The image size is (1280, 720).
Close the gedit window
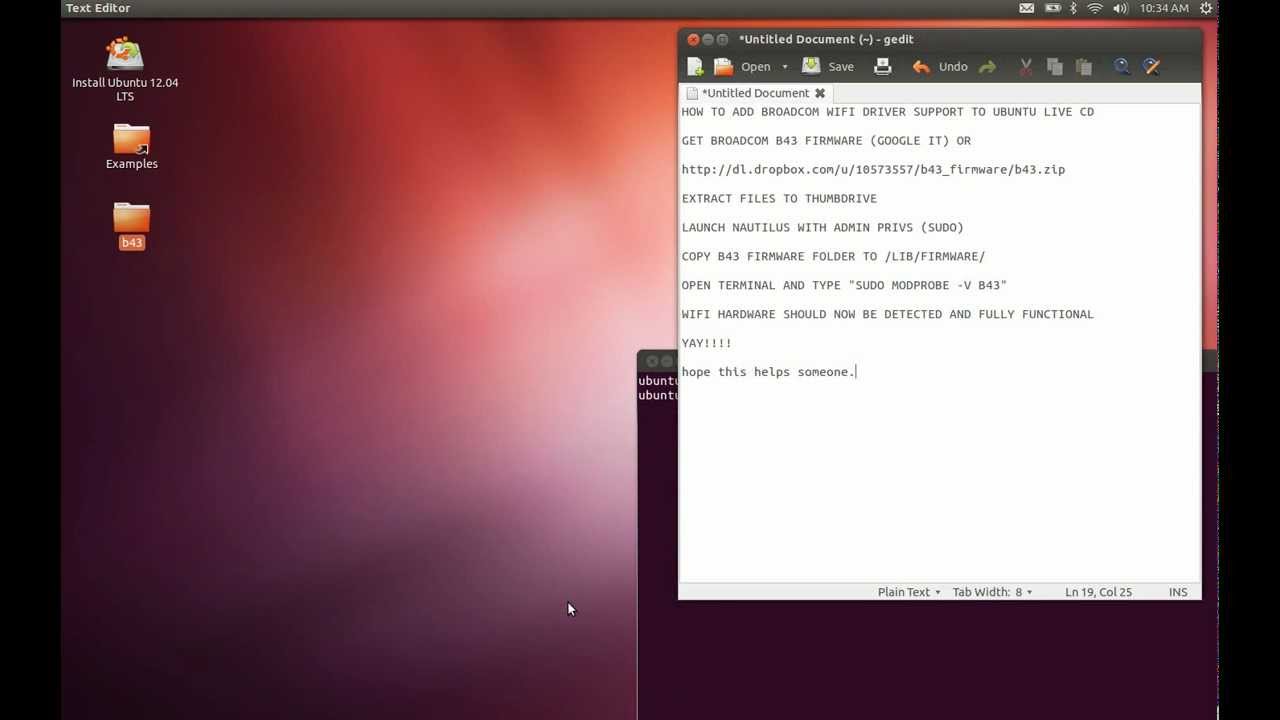[693, 40]
